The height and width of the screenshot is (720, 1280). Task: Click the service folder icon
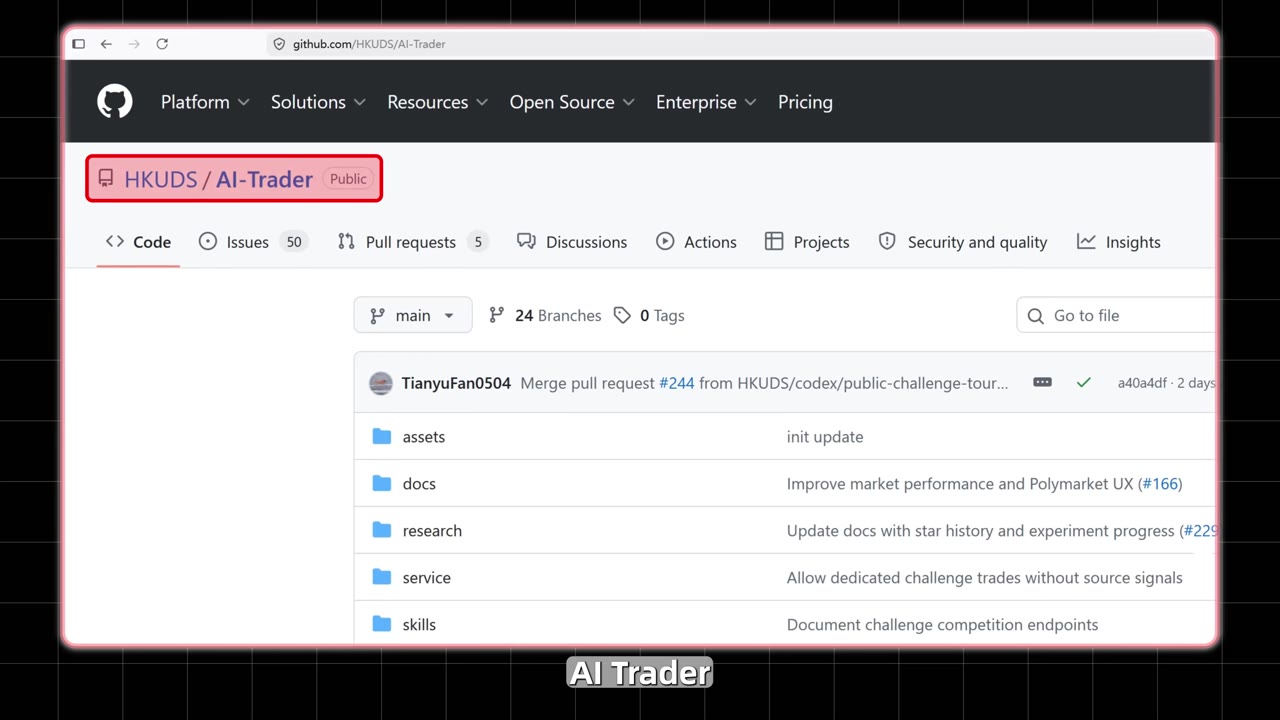click(381, 577)
